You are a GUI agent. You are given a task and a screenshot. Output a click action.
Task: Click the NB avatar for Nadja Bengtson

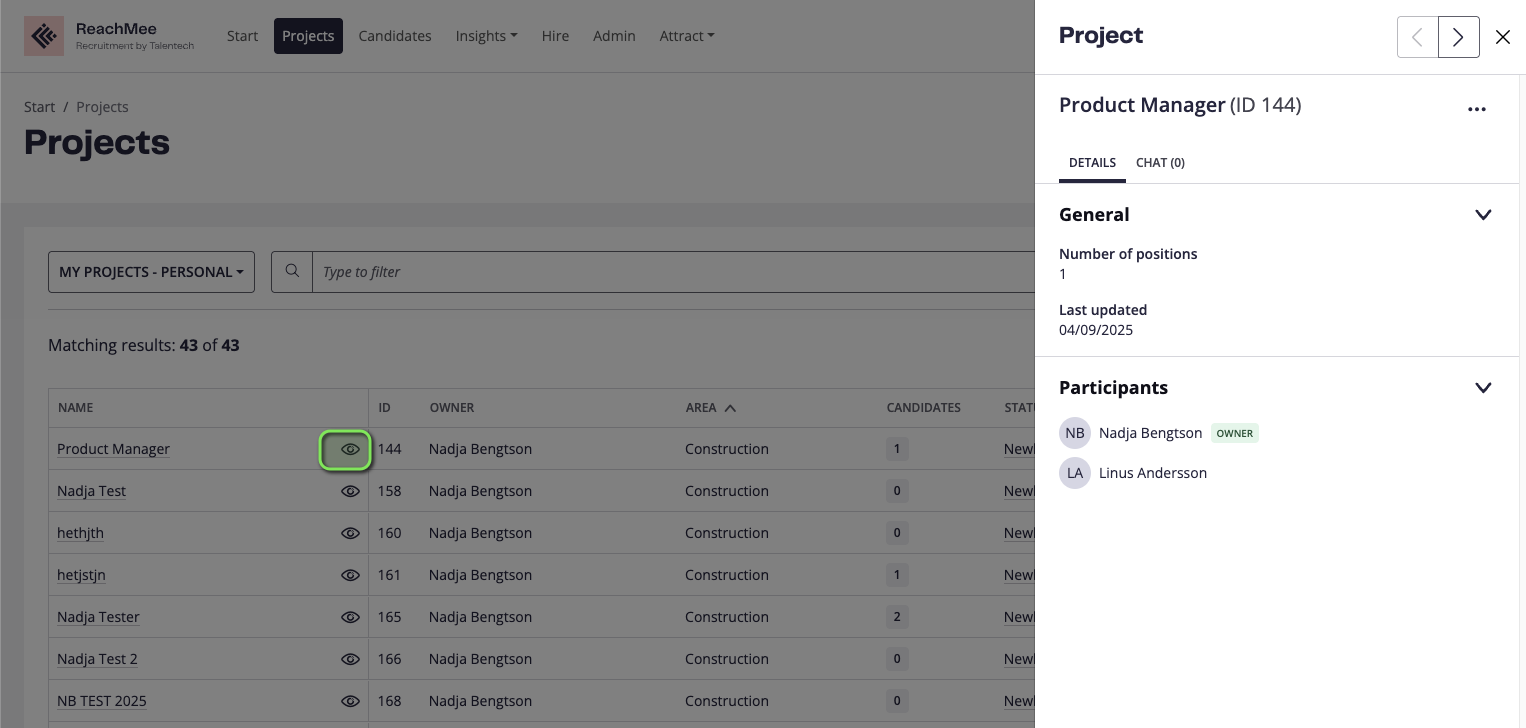pos(1075,433)
